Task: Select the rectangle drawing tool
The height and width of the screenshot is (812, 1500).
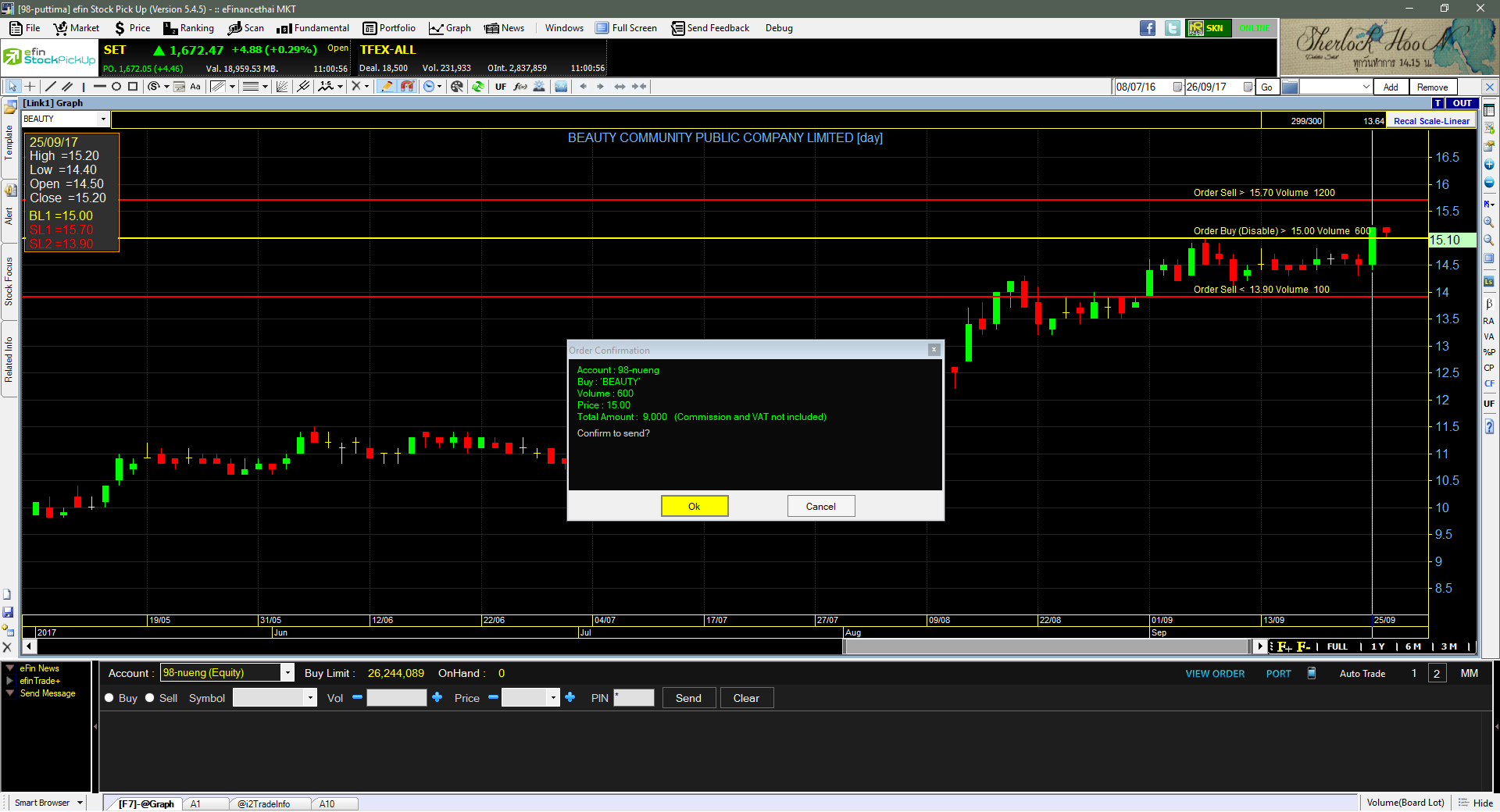Action: click(x=133, y=87)
